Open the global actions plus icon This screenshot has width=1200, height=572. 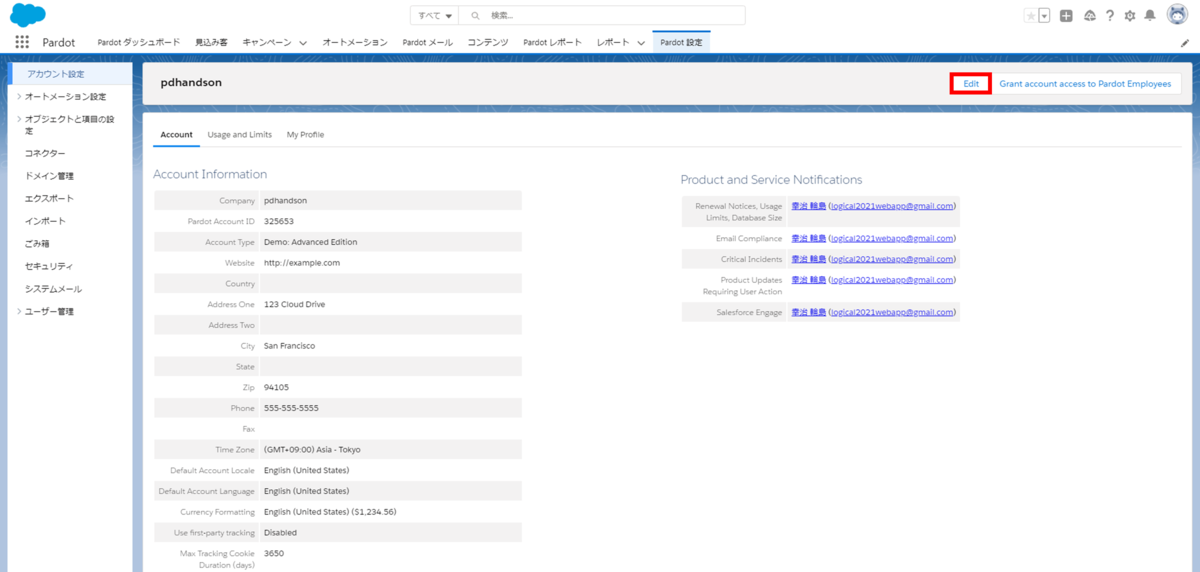[x=1067, y=16]
